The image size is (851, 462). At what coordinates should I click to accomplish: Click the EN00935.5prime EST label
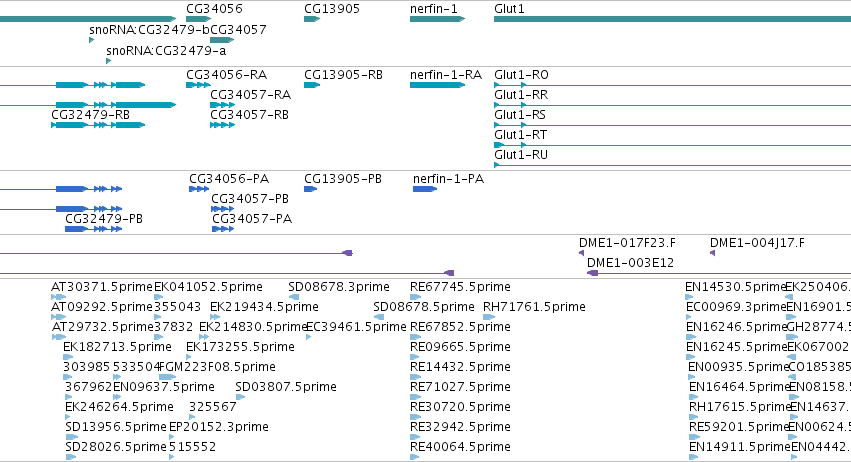pos(738,367)
